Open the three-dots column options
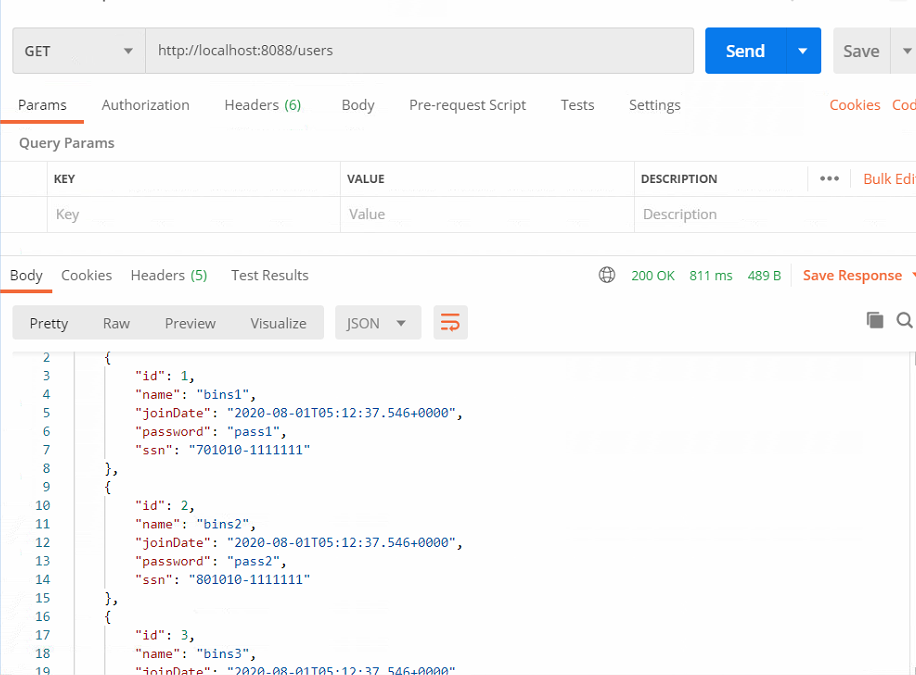Viewport: 916px width, 675px height. click(x=829, y=178)
